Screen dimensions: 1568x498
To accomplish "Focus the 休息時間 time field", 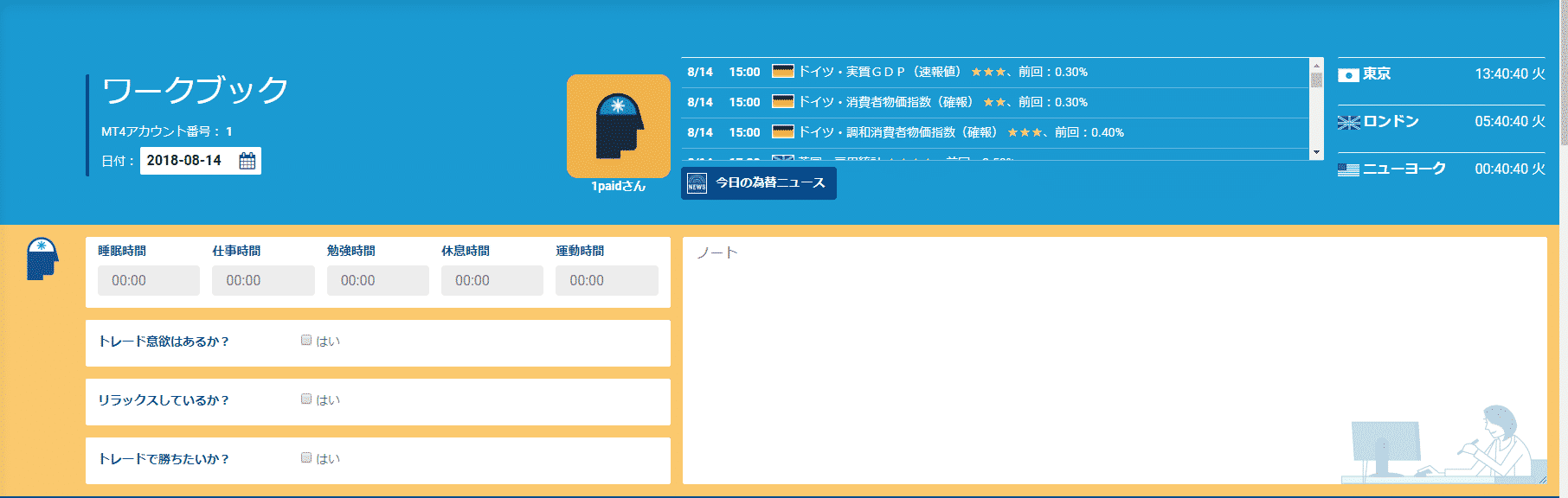I will pyautogui.click(x=492, y=280).
